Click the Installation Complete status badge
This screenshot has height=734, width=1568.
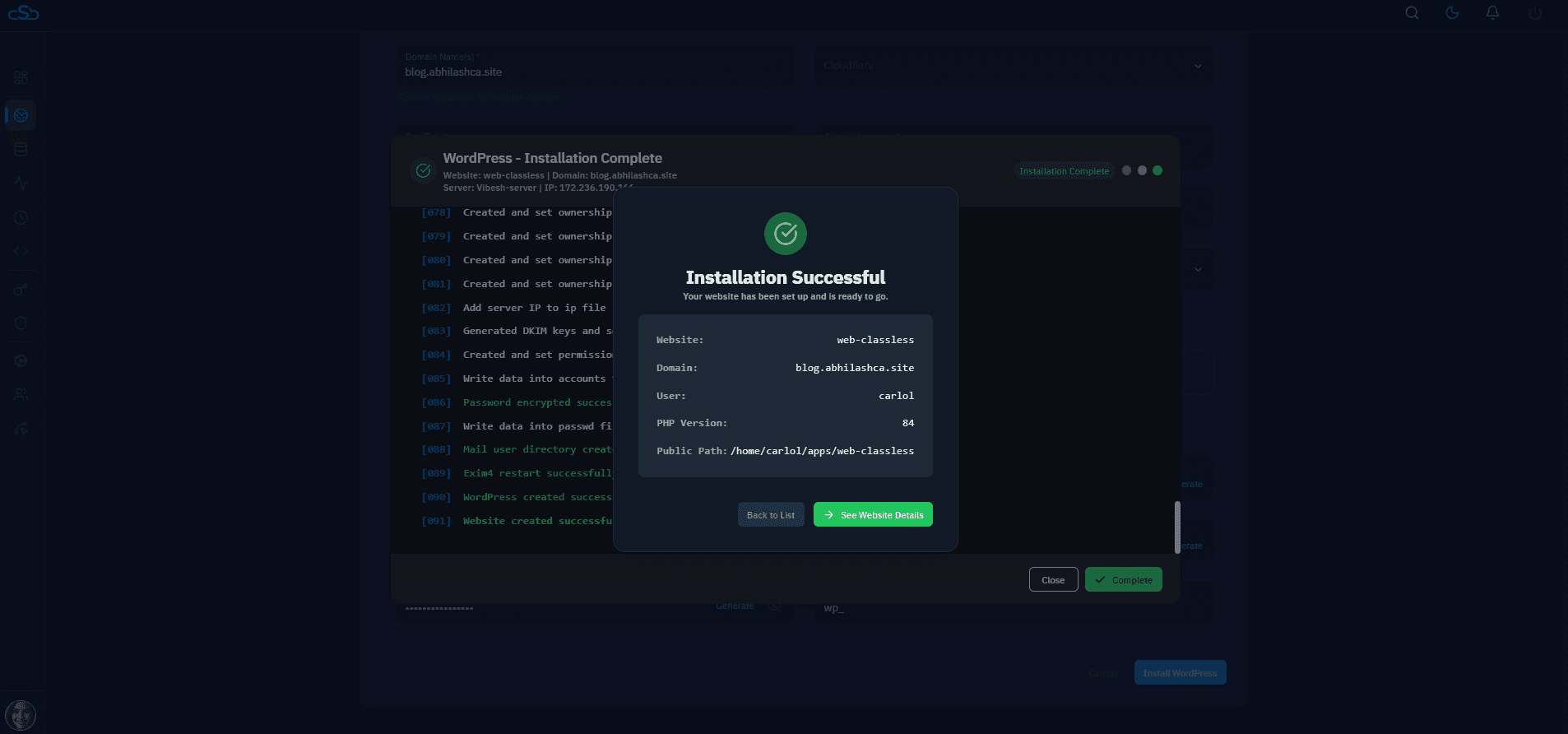(1064, 171)
